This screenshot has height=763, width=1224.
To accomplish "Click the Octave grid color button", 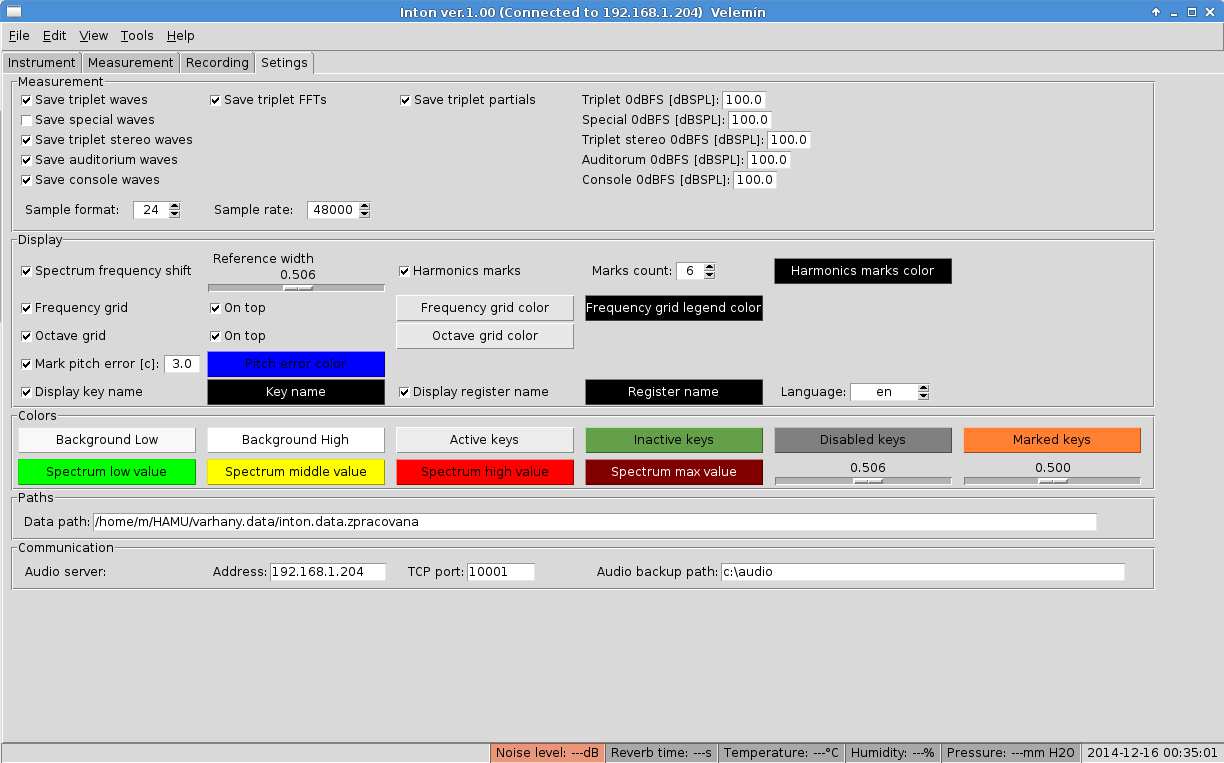I will pos(485,336).
